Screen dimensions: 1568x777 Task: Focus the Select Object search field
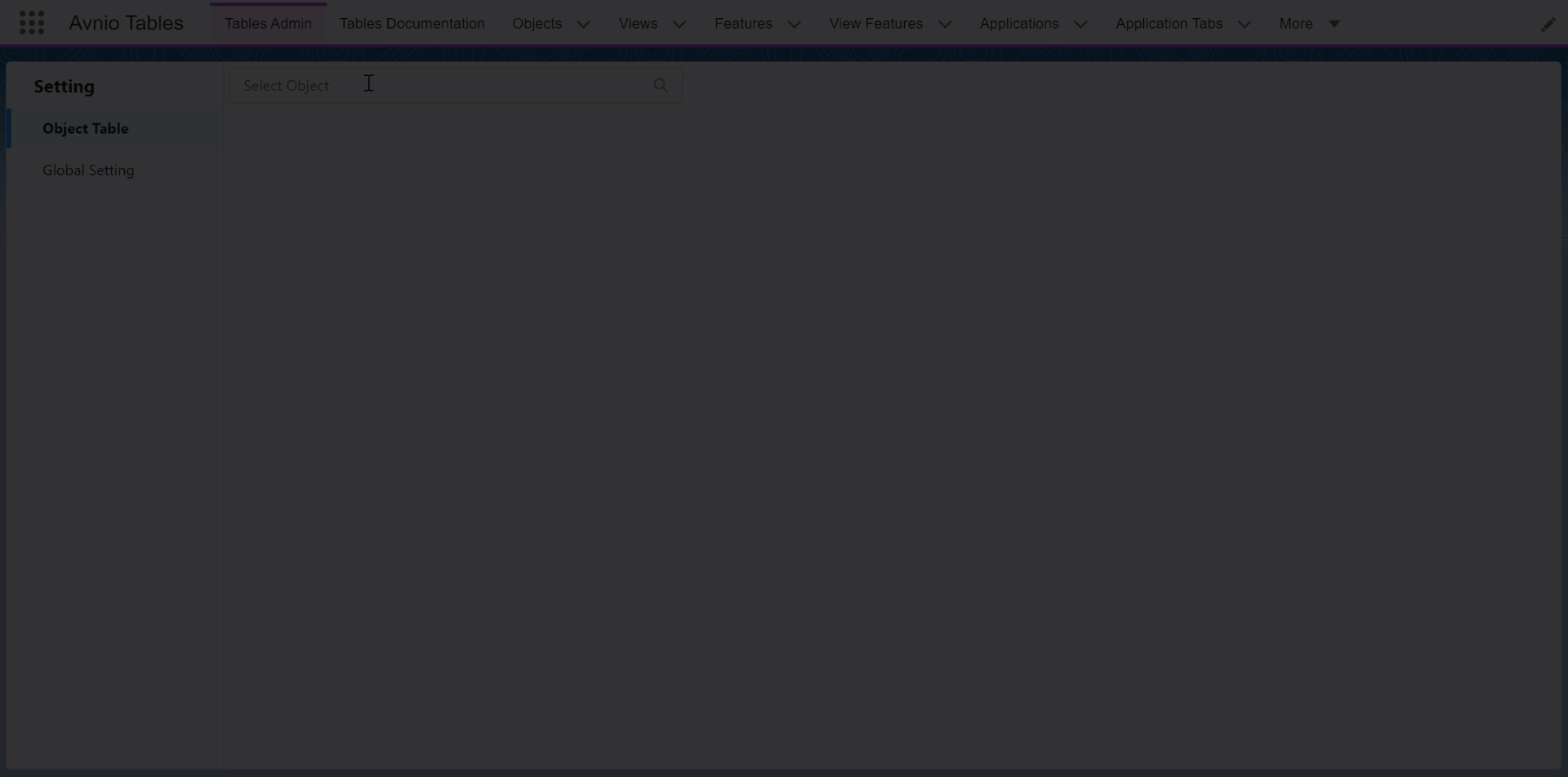pyautogui.click(x=441, y=86)
